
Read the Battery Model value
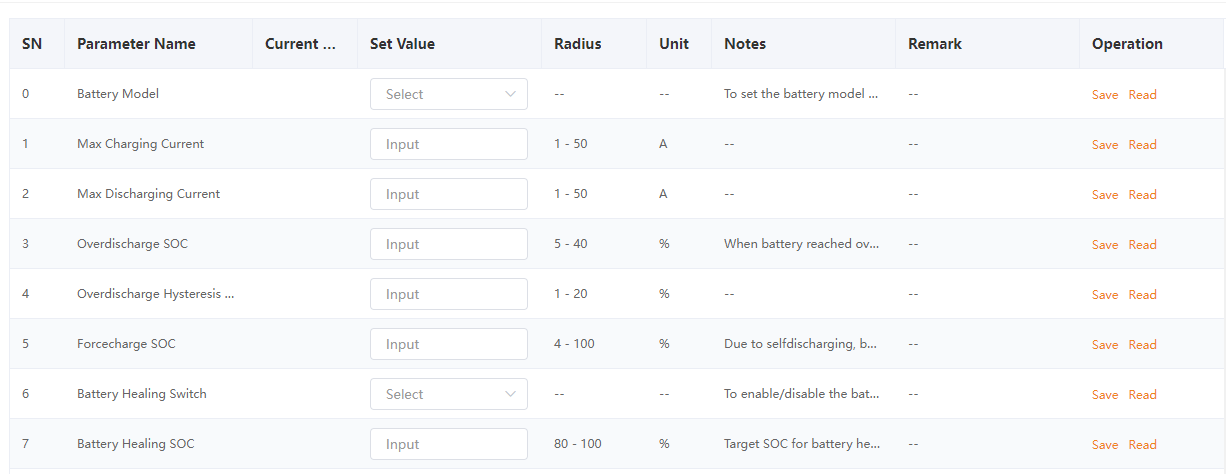(x=1142, y=95)
